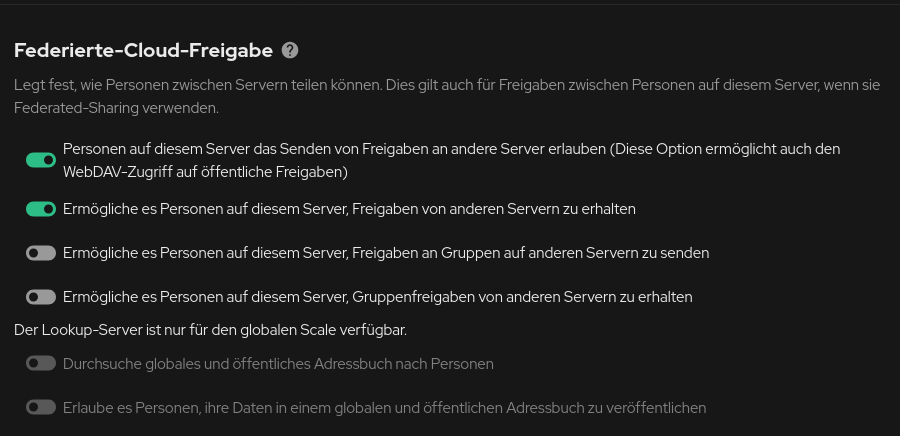Click the Federierte-Cloud-Freigabe heading
The image size is (900, 436).
(143, 50)
